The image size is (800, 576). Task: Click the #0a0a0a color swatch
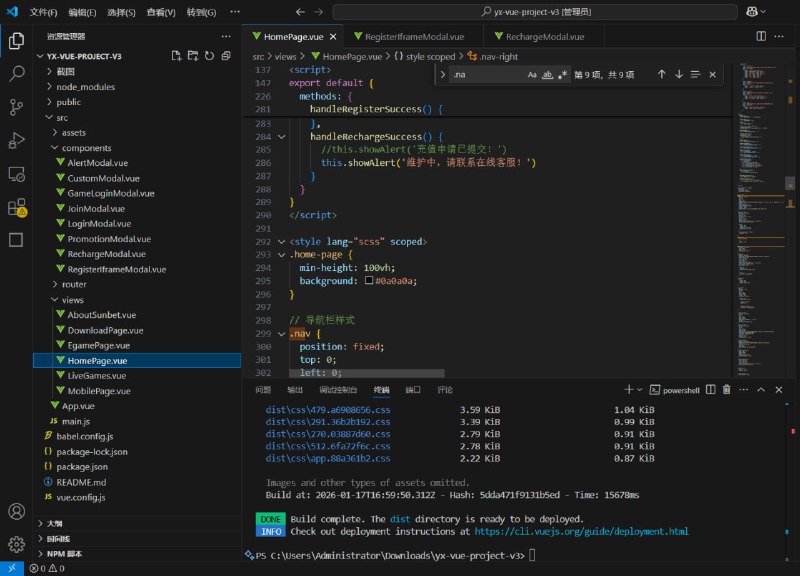click(369, 282)
